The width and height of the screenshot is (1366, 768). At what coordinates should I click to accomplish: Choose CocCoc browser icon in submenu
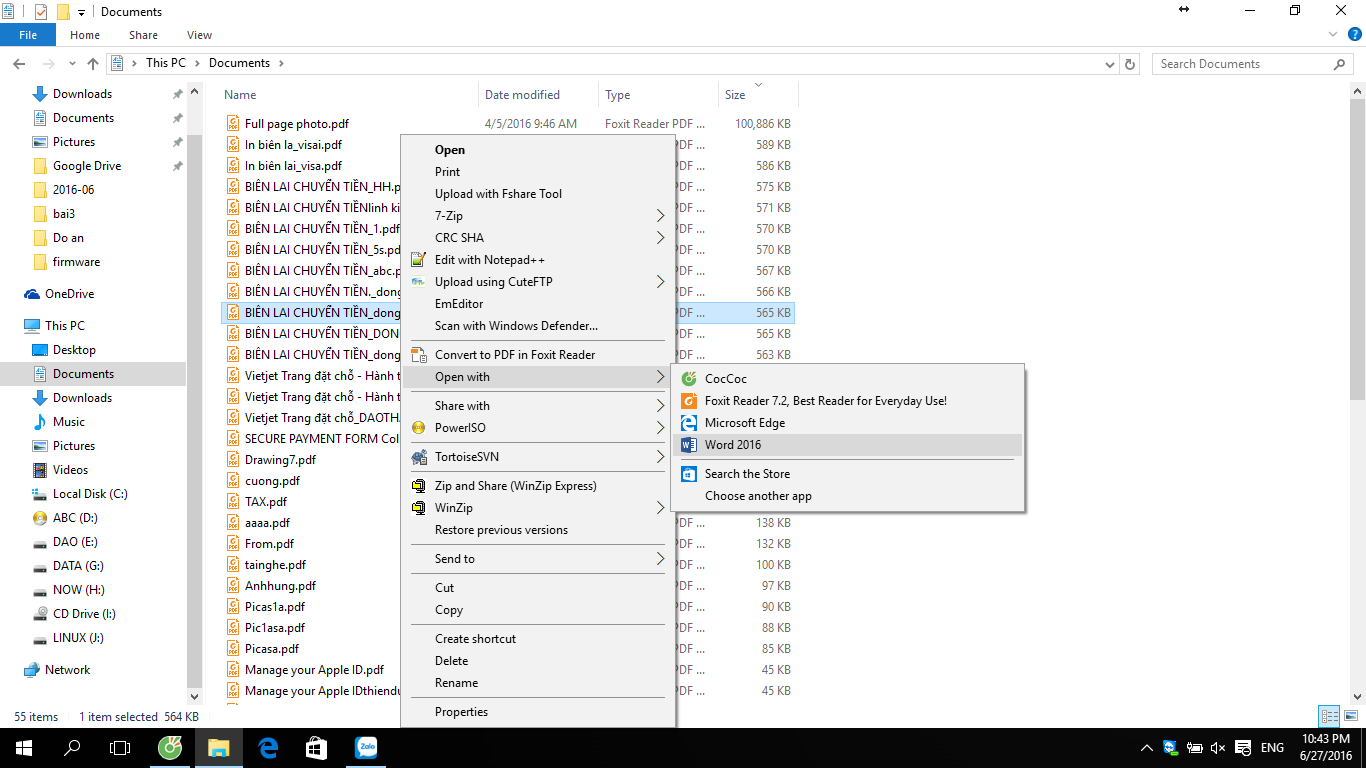(688, 379)
